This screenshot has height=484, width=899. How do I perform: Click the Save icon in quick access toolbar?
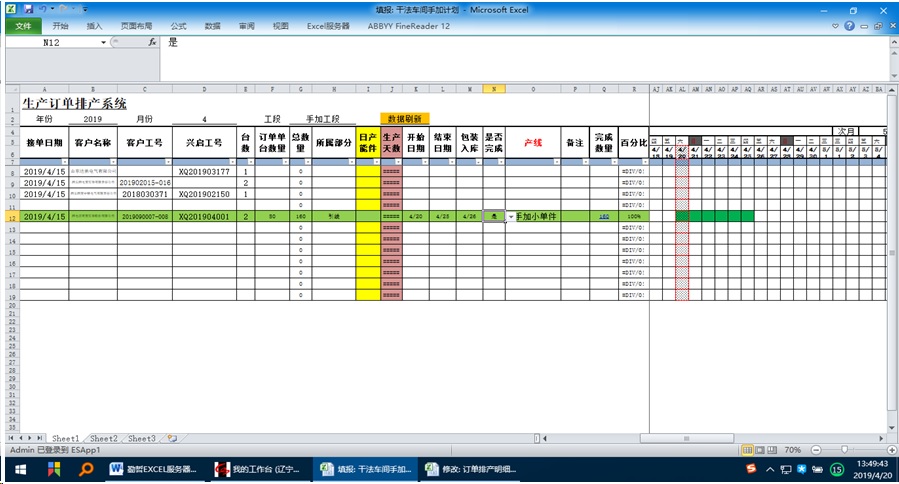(x=25, y=8)
